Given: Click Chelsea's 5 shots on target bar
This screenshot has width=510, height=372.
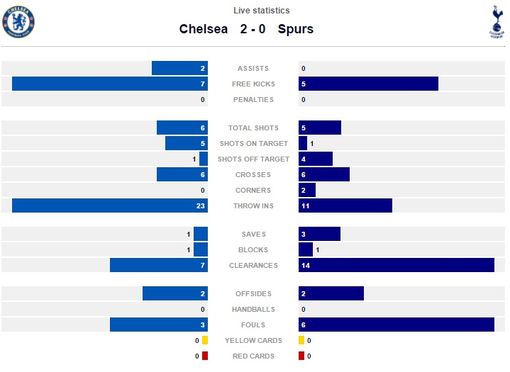Looking at the screenshot, I should 187,143.
